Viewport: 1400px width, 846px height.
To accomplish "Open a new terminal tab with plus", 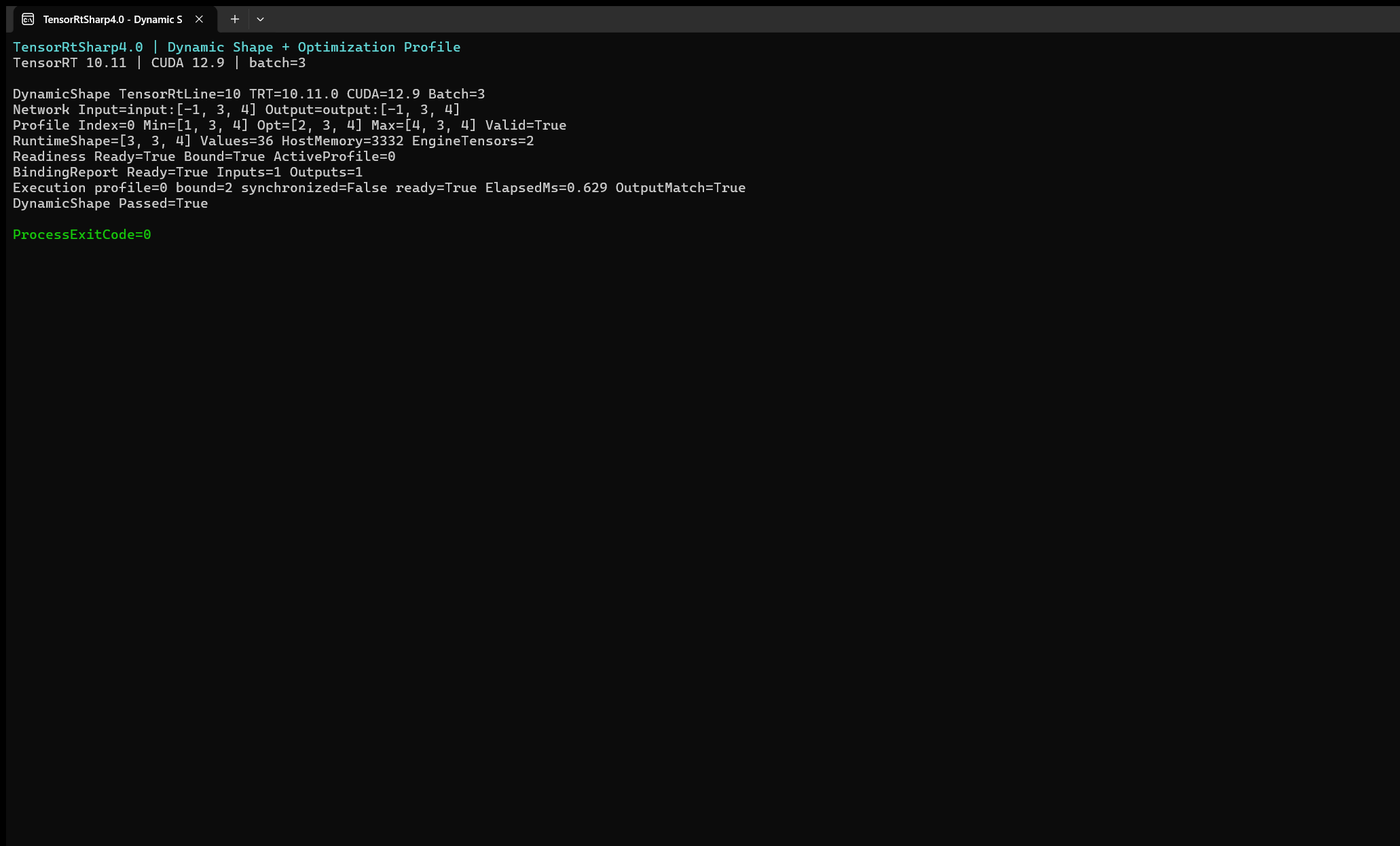I will click(234, 19).
